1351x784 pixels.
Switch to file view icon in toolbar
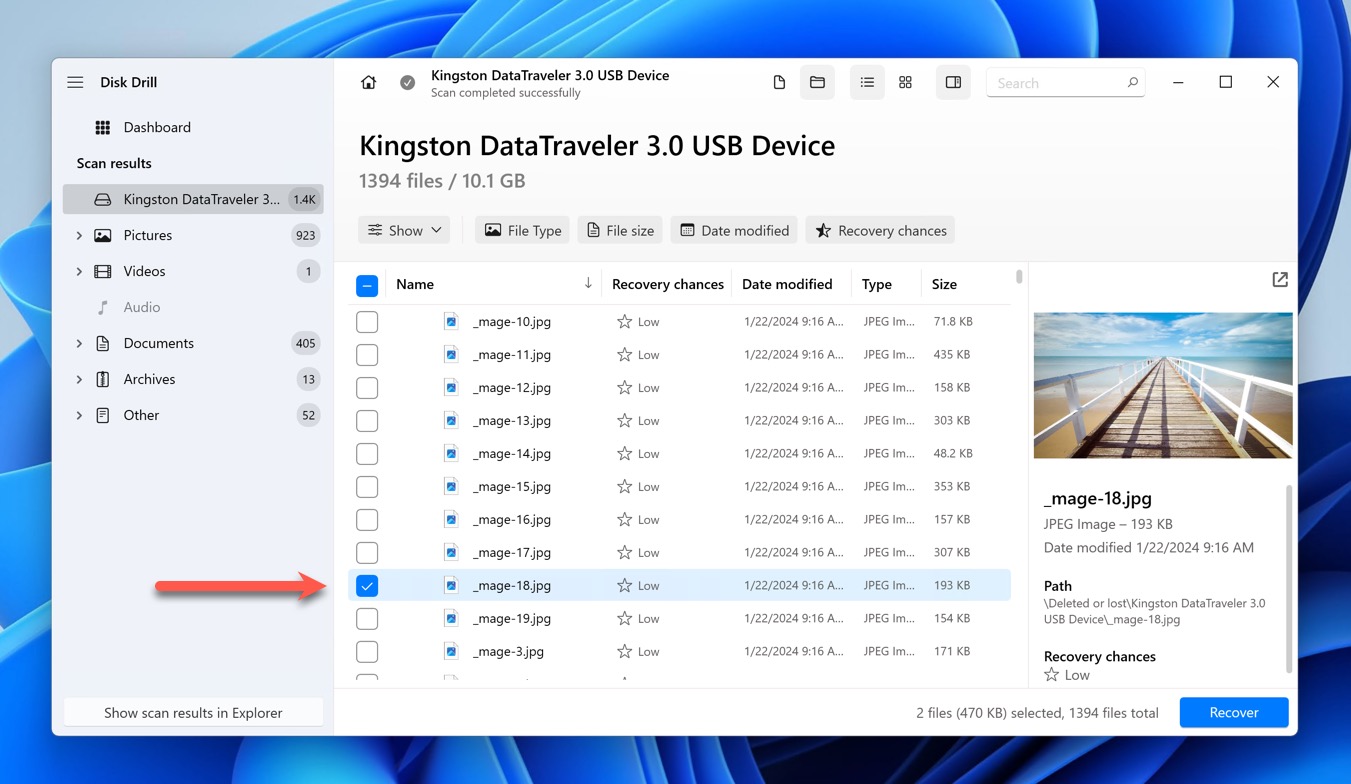pyautogui.click(x=779, y=83)
